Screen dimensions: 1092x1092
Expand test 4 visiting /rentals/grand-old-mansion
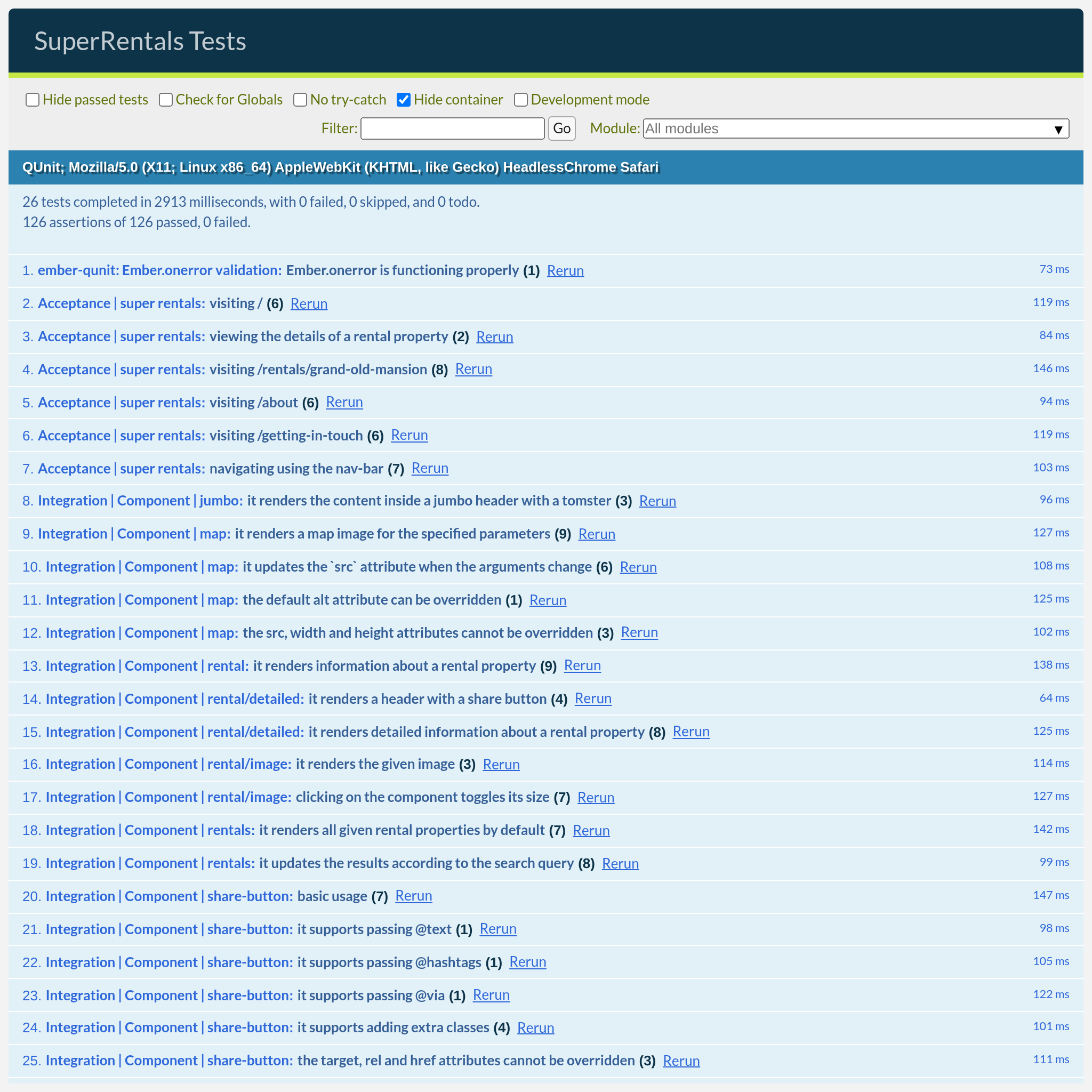click(318, 370)
